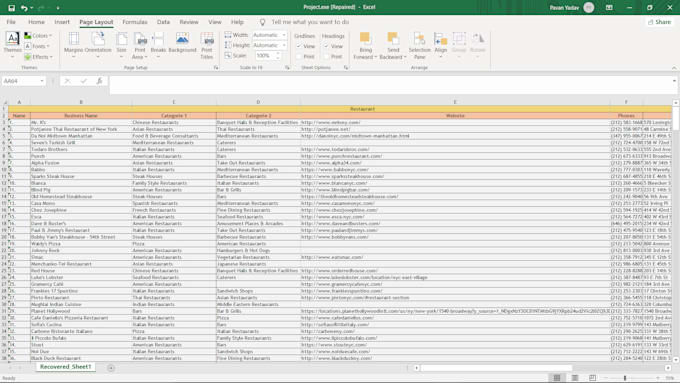The image size is (680, 383).
Task: Select the Recovered_Sheet1 tab
Action: coord(65,367)
